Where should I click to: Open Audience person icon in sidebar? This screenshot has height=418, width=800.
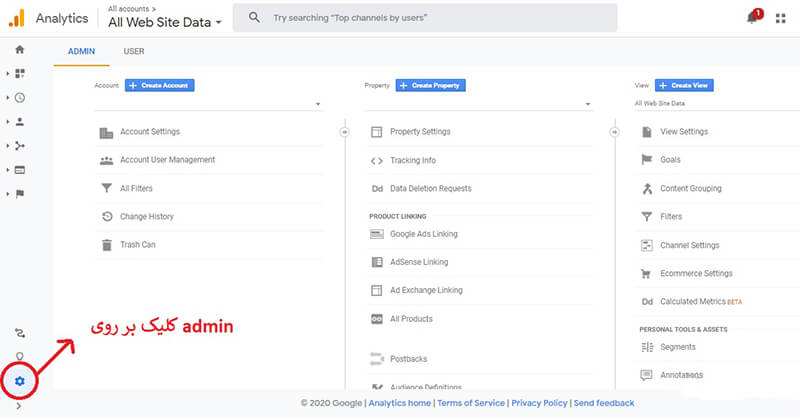(20, 122)
